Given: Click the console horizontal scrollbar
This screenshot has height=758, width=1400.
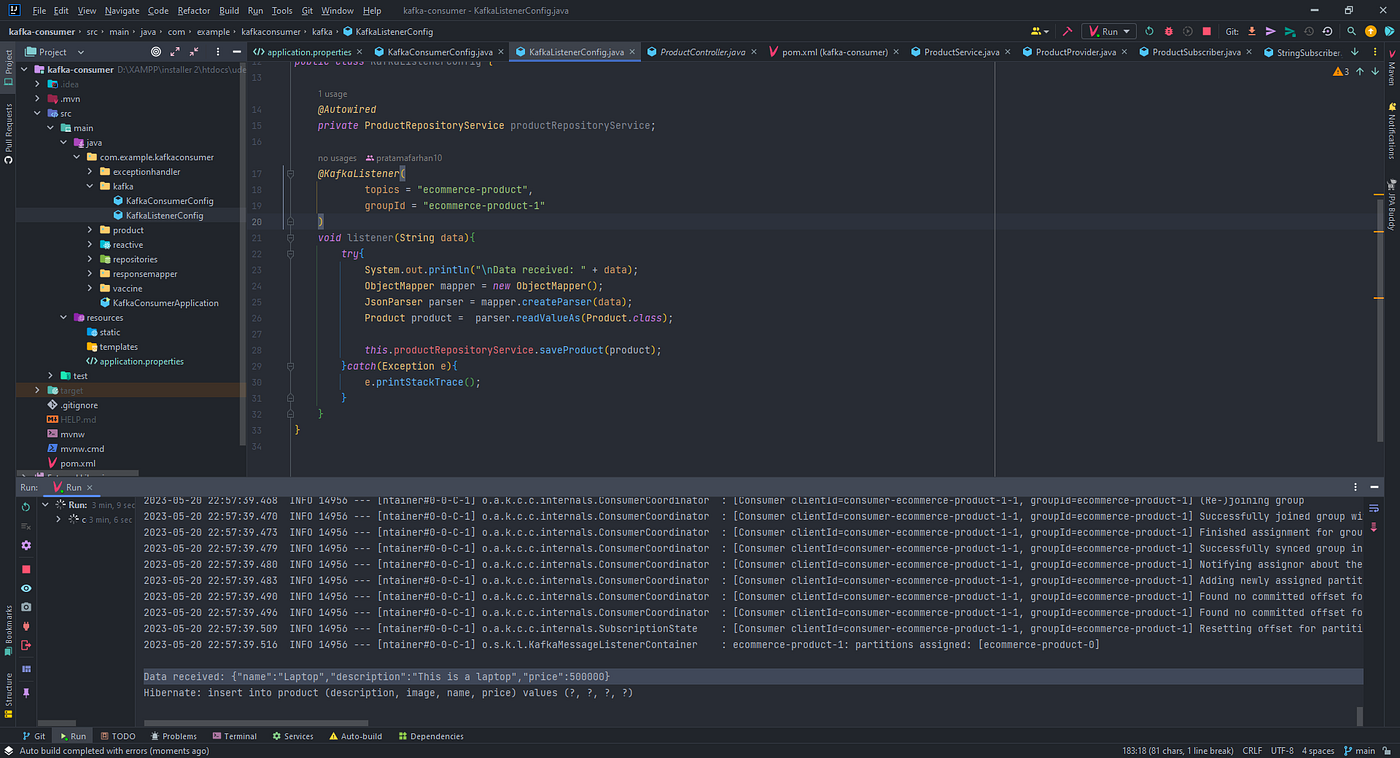Looking at the screenshot, I should point(255,722).
